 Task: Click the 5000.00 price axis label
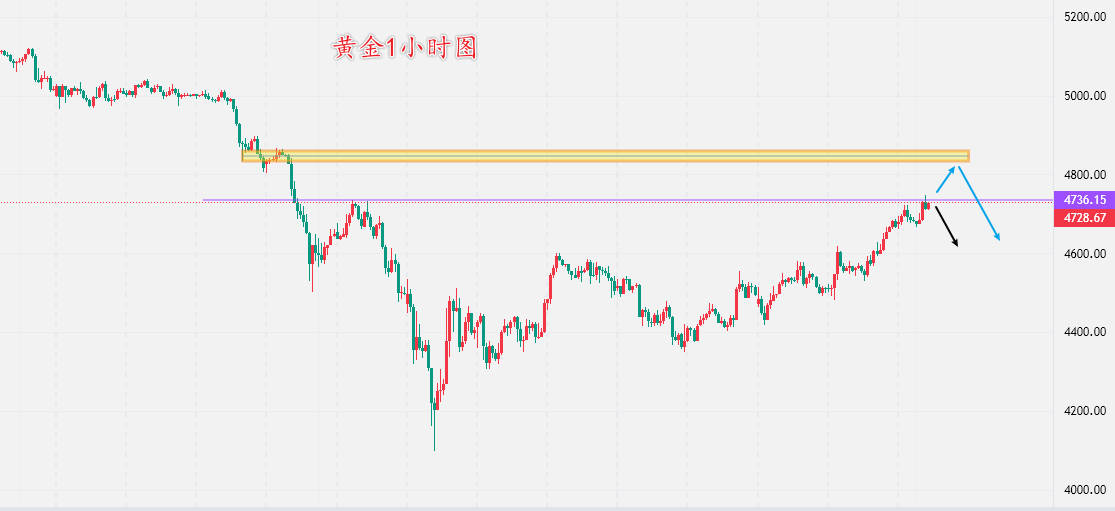1084,96
